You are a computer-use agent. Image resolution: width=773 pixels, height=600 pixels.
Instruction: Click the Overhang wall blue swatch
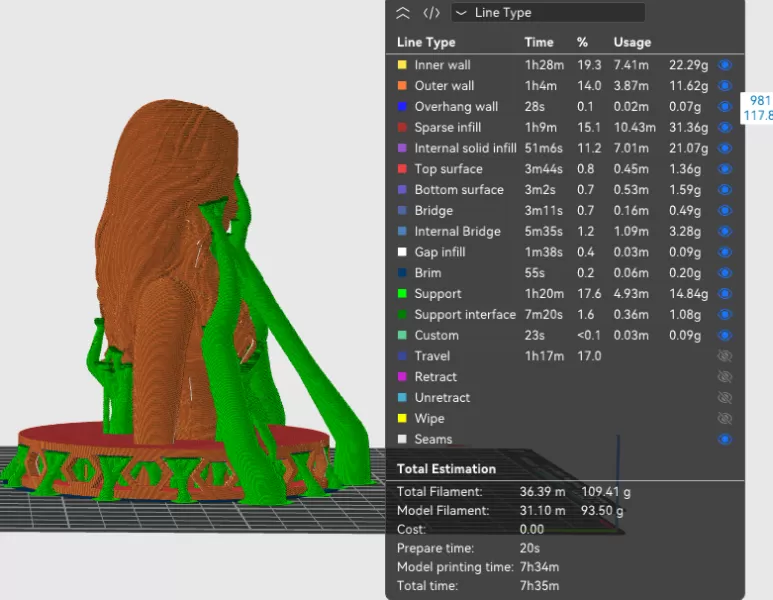tap(402, 106)
